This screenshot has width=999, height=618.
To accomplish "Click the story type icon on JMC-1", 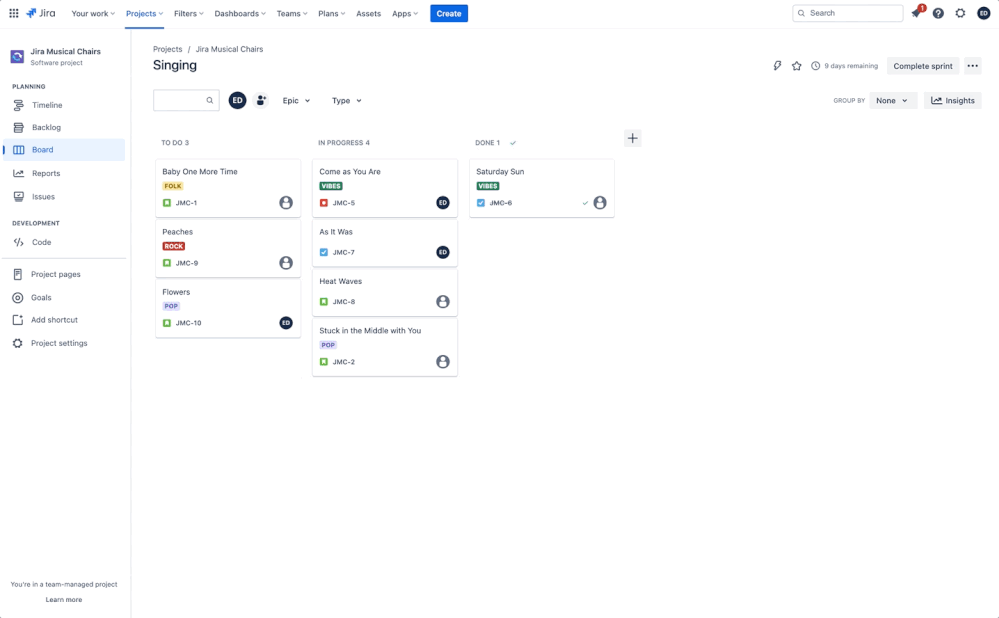I will click(x=167, y=203).
